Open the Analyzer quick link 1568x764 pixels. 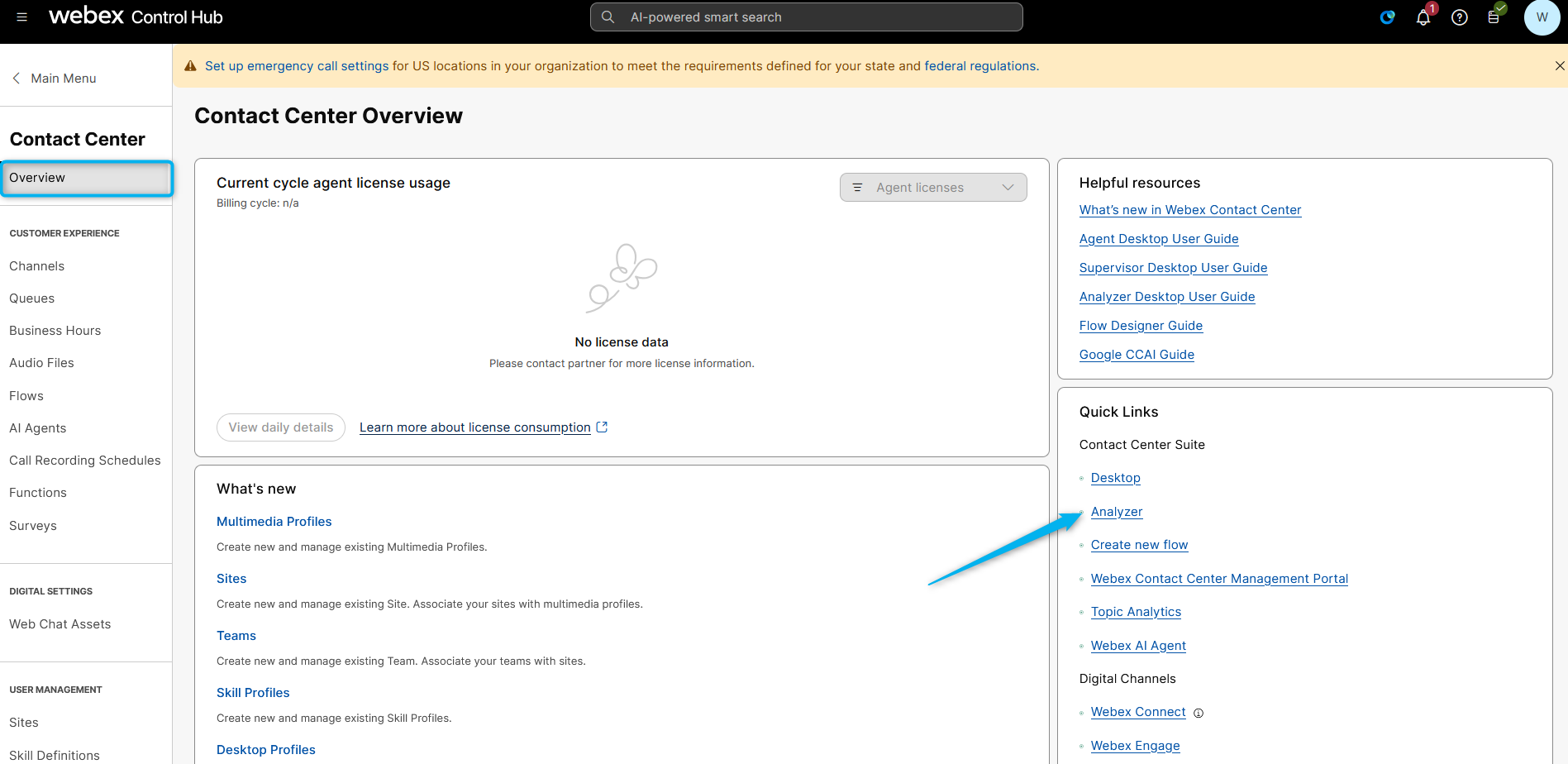tap(1116, 512)
